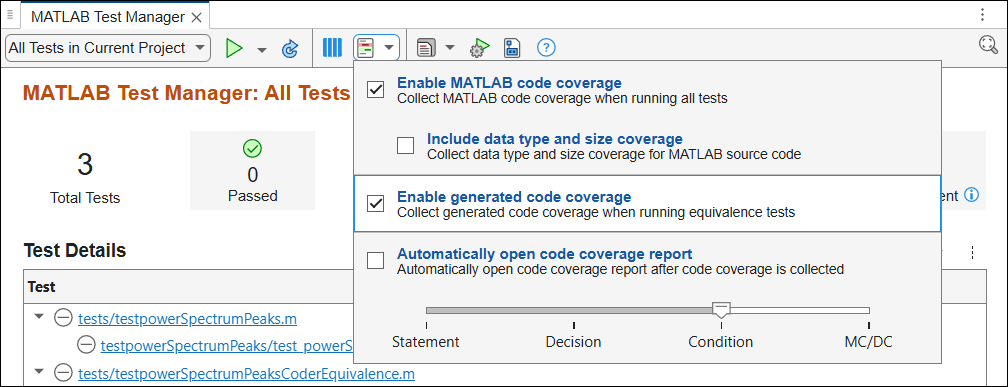Open the run options dropdown arrow
1008x387 pixels.
(x=262, y=50)
